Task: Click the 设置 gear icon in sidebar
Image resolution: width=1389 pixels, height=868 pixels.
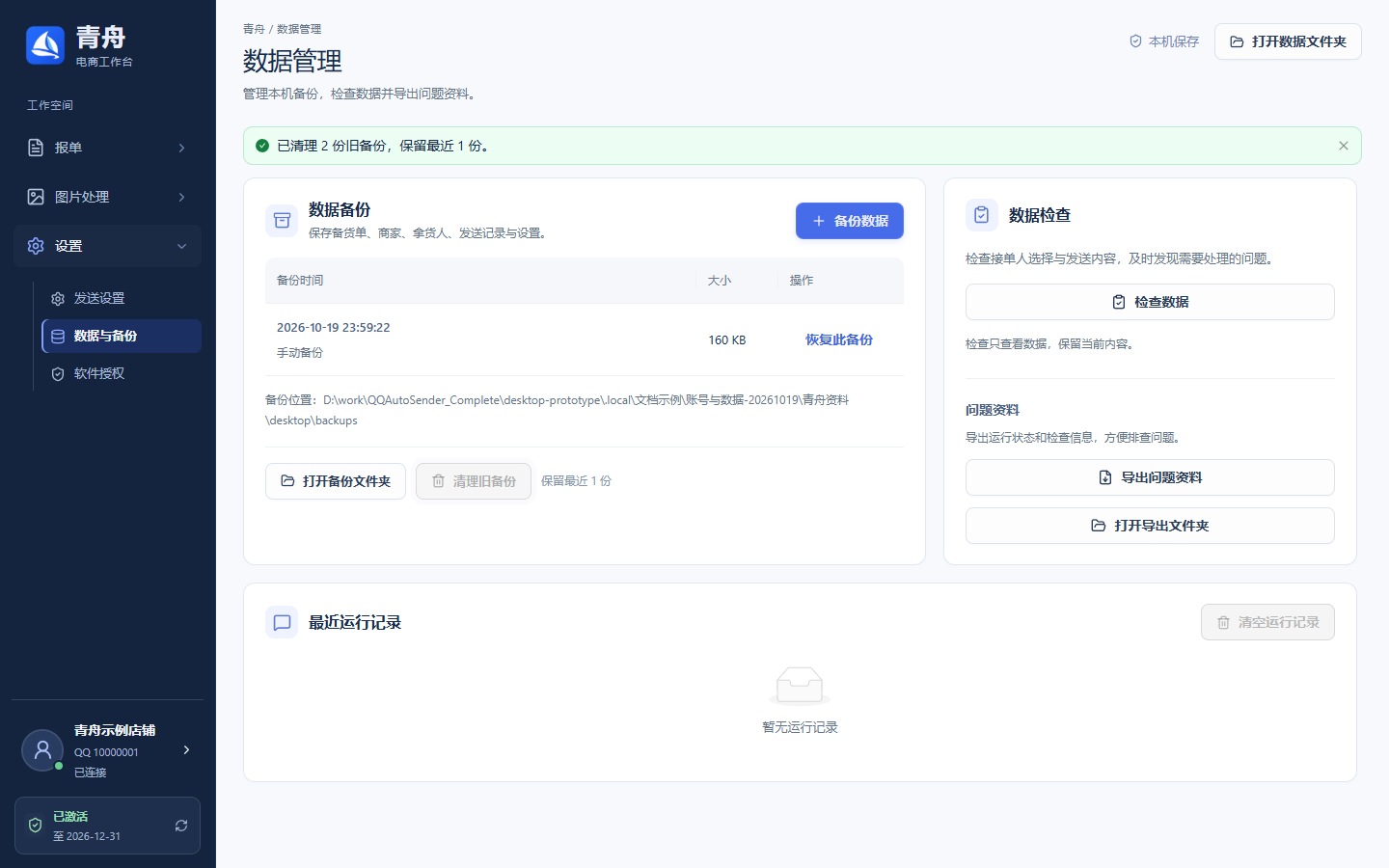Action: click(x=36, y=246)
